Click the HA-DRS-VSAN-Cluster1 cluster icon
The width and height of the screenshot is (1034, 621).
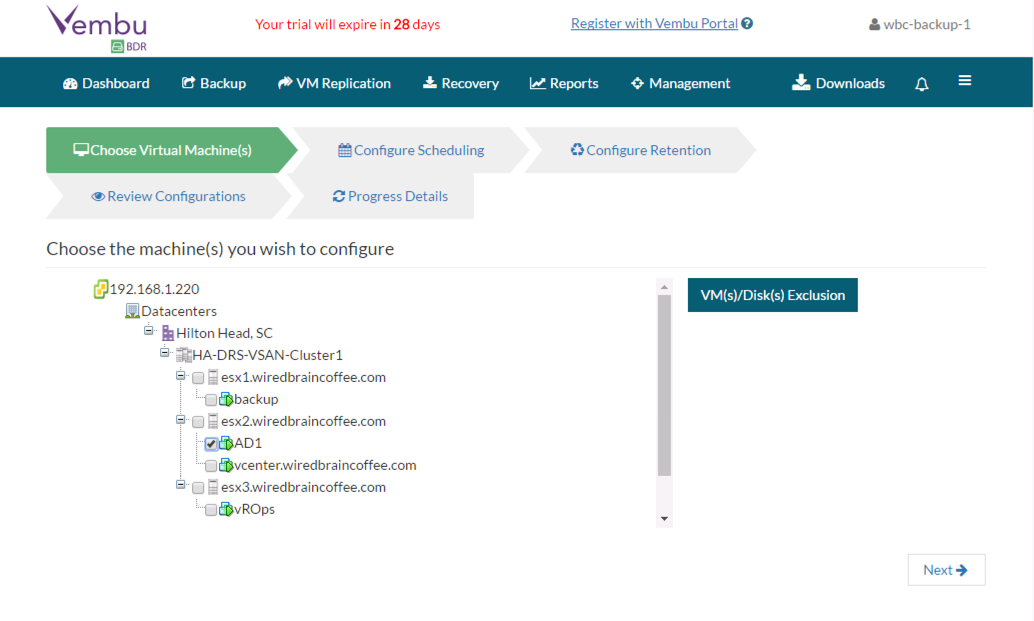pos(184,355)
